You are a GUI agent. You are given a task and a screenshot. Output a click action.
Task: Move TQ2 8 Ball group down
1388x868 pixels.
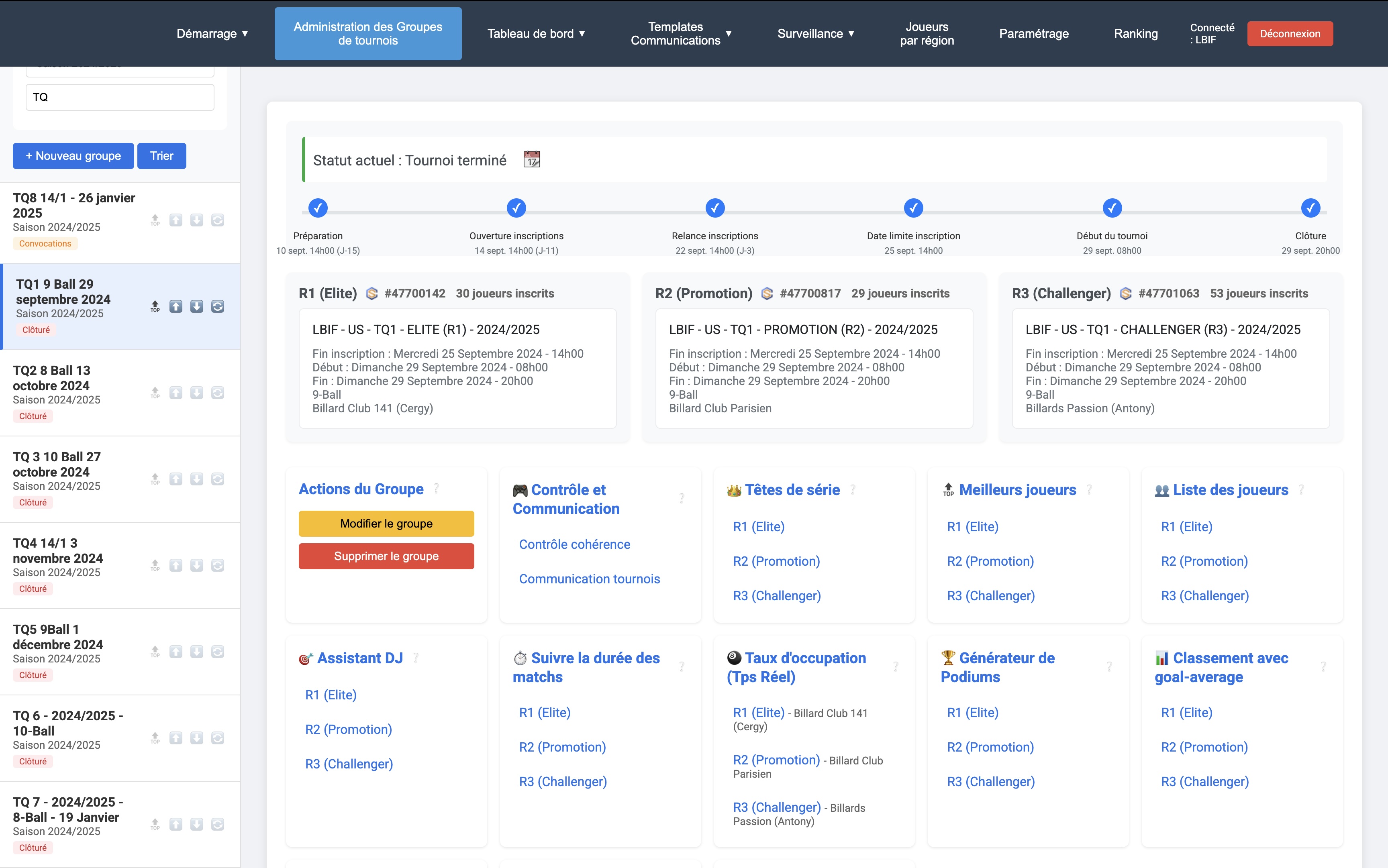tap(196, 393)
